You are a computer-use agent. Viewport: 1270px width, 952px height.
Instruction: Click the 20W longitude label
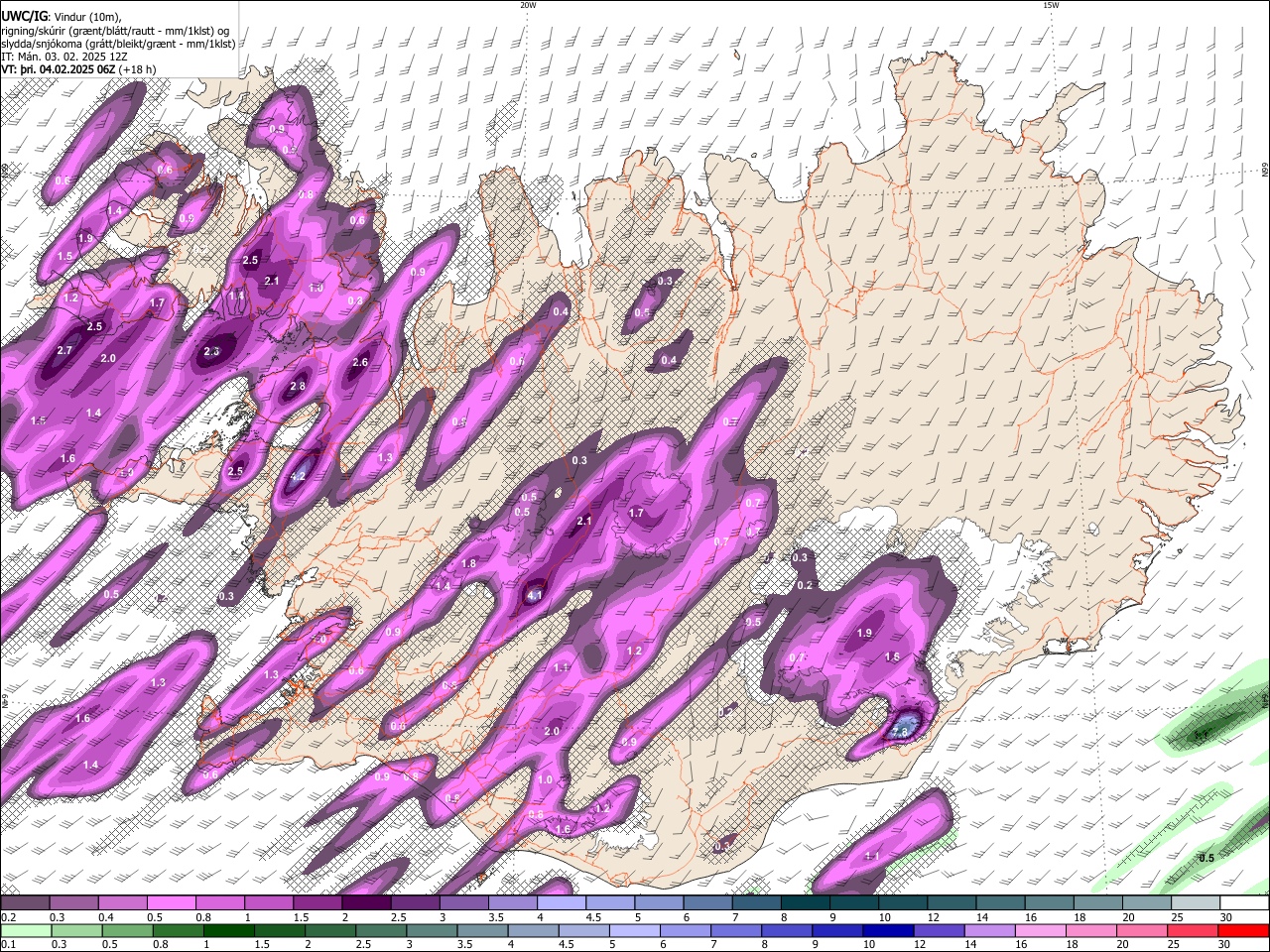coord(528,5)
